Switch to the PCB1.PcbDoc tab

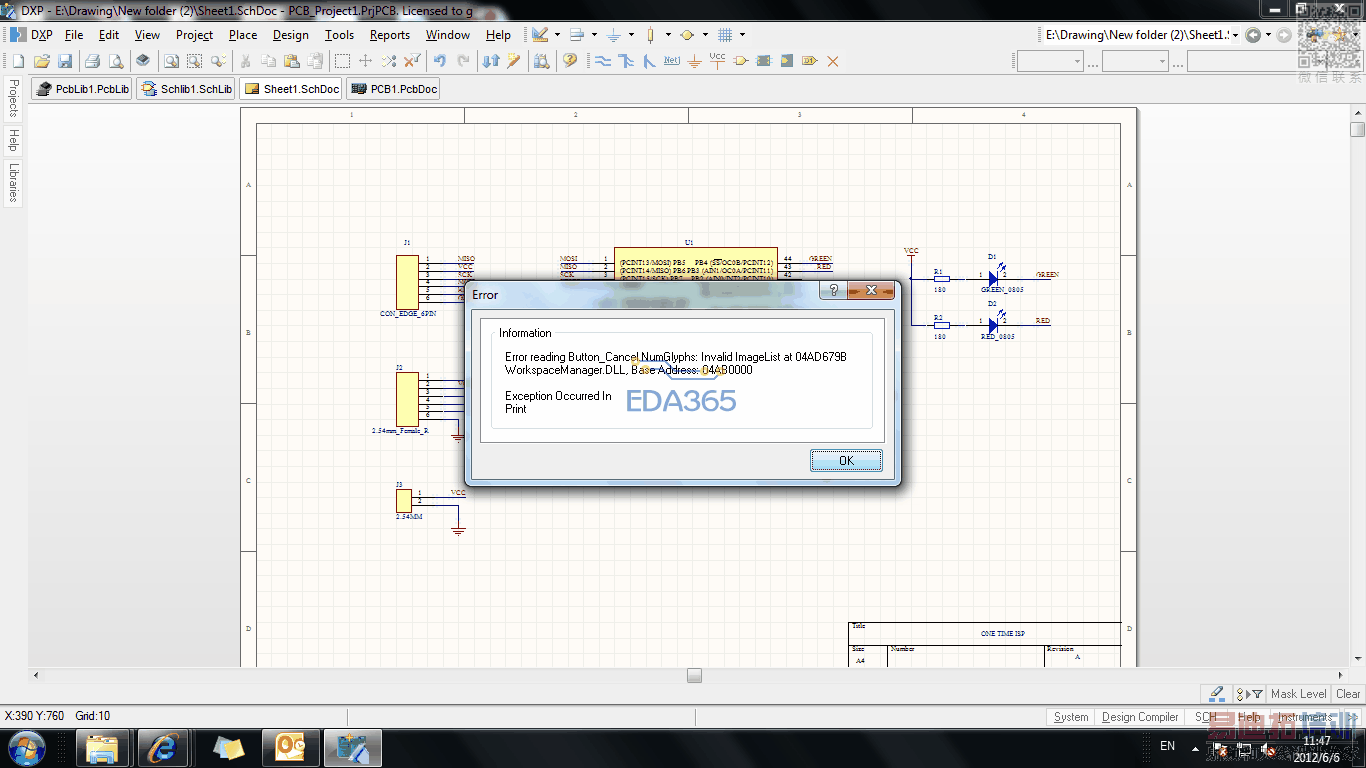pyautogui.click(x=393, y=89)
